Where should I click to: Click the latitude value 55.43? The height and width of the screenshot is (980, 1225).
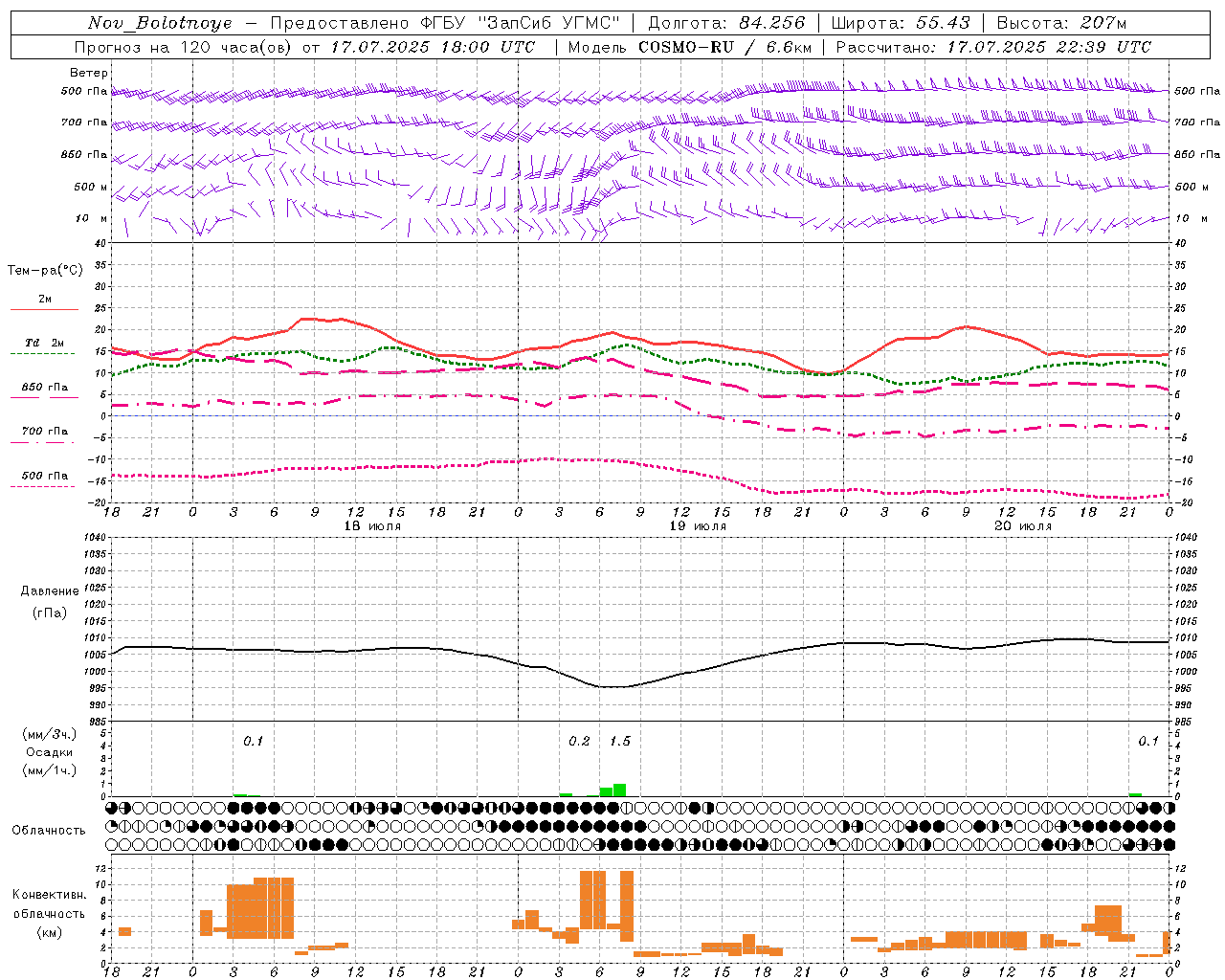click(x=943, y=23)
